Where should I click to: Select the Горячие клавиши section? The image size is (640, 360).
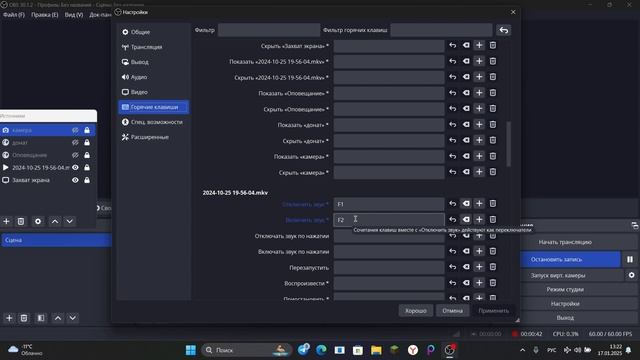coord(153,107)
